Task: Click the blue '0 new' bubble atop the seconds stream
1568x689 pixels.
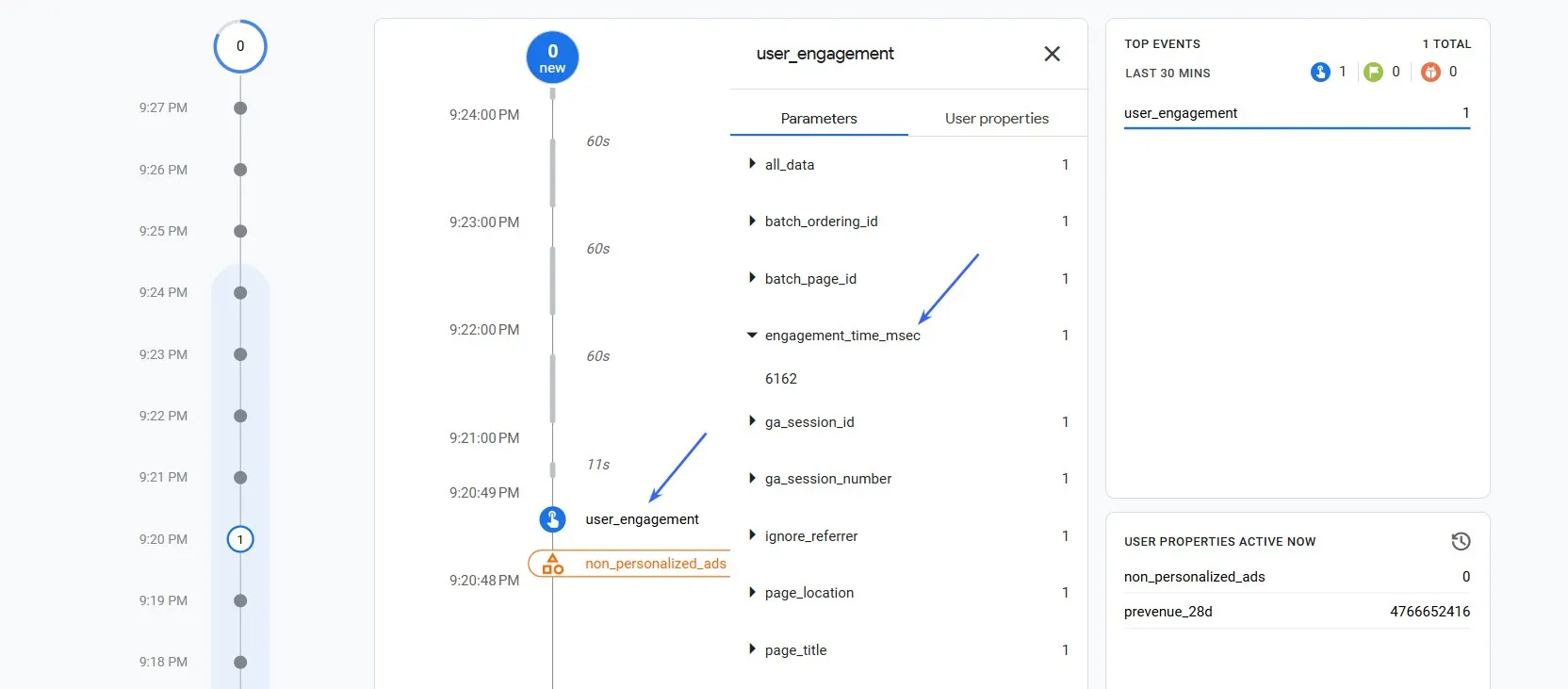Action: tap(552, 57)
